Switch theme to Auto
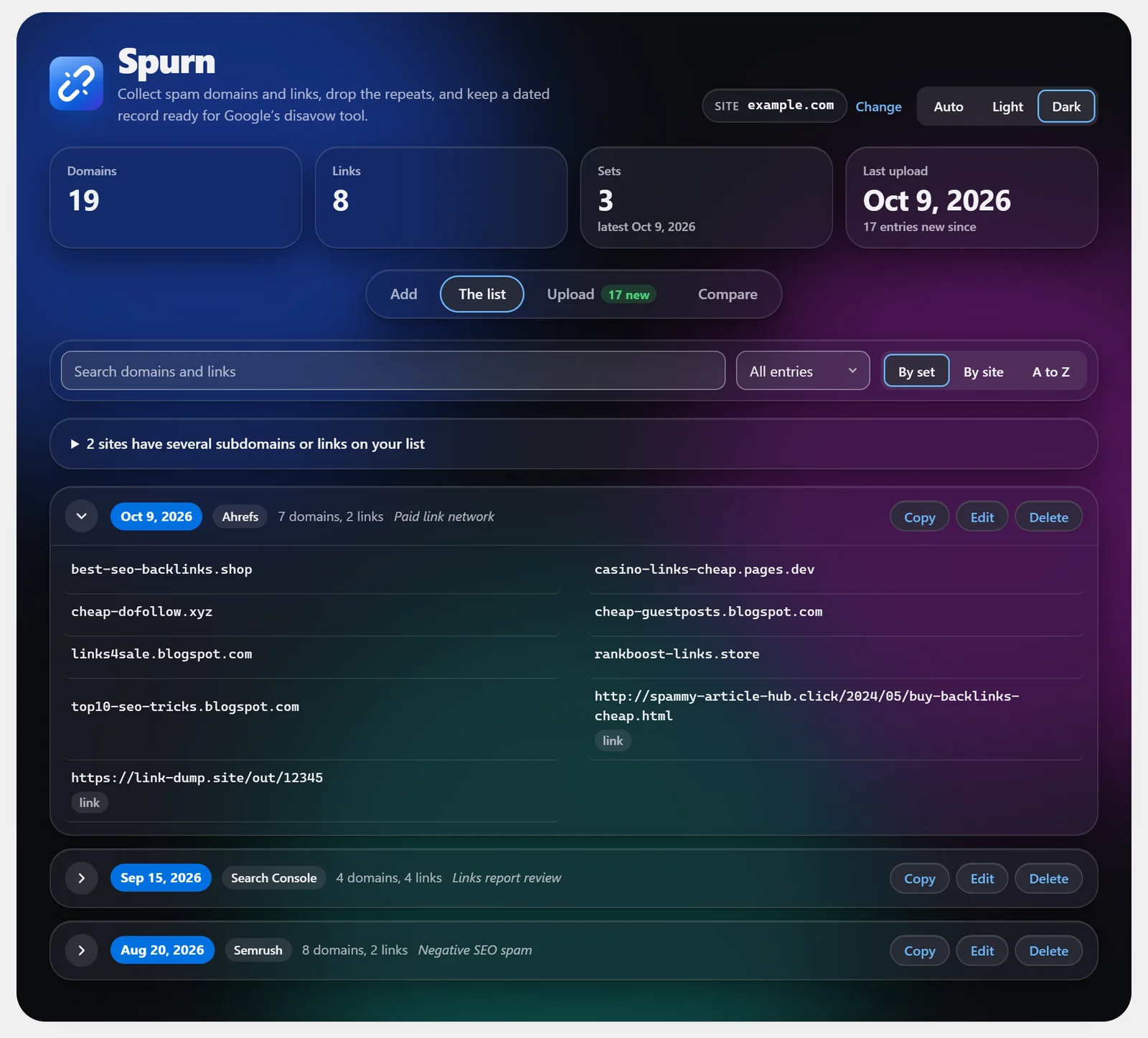 pyautogui.click(x=949, y=107)
